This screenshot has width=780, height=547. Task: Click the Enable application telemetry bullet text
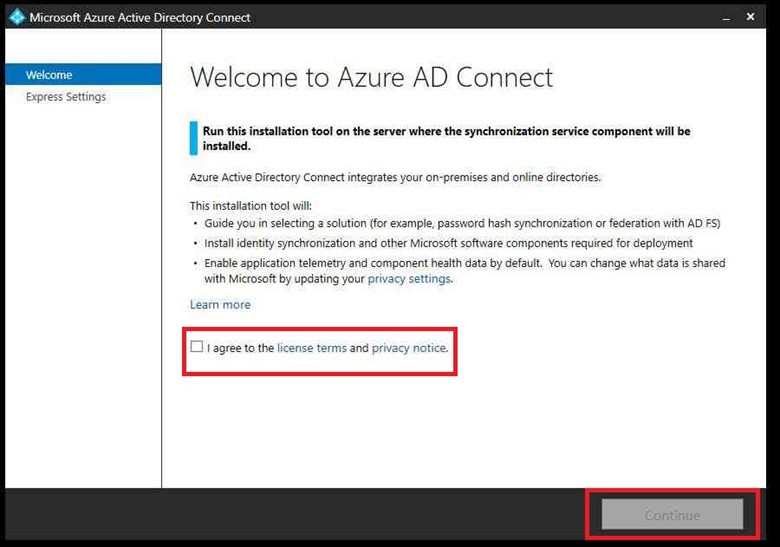[x=464, y=263]
